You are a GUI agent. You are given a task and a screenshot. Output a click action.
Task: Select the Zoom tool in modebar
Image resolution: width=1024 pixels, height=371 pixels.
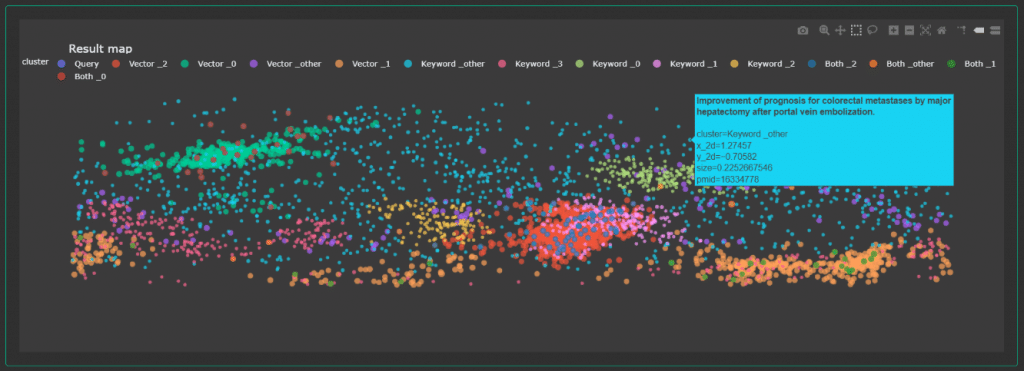click(x=824, y=30)
